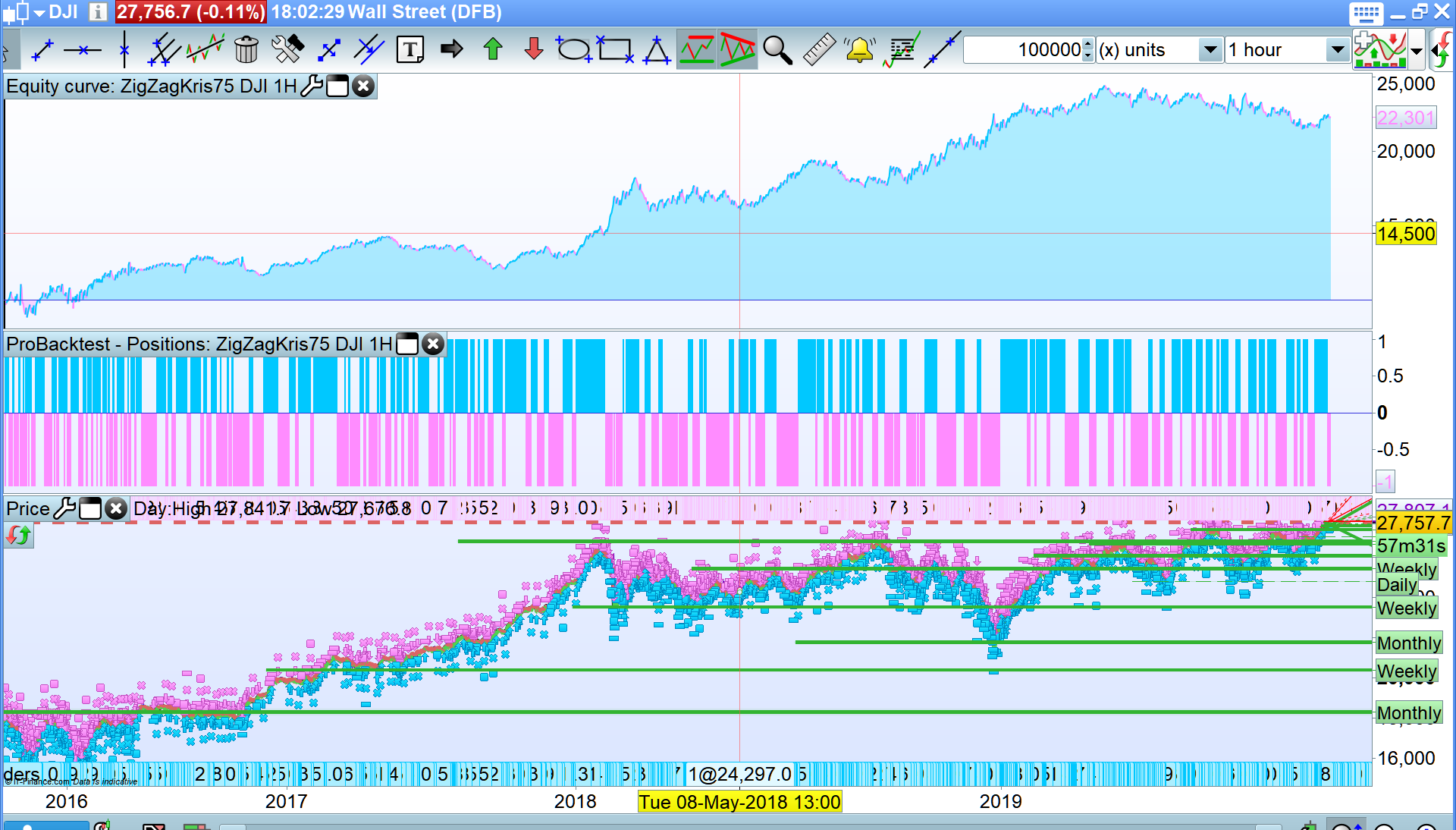
Task: Toggle the green support line detection button
Action: click(696, 50)
